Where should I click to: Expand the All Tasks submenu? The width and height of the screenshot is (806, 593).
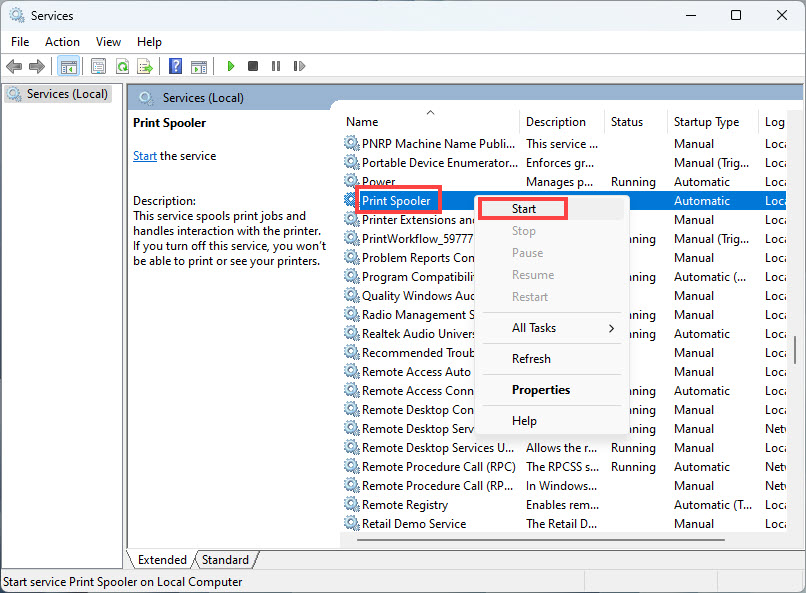click(535, 327)
